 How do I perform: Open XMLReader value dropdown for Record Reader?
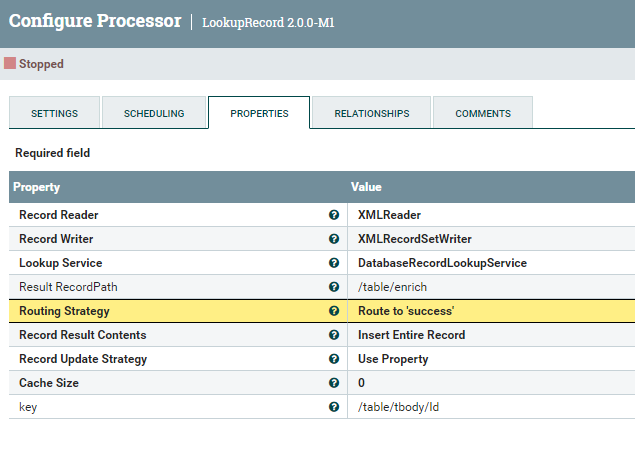[390, 215]
